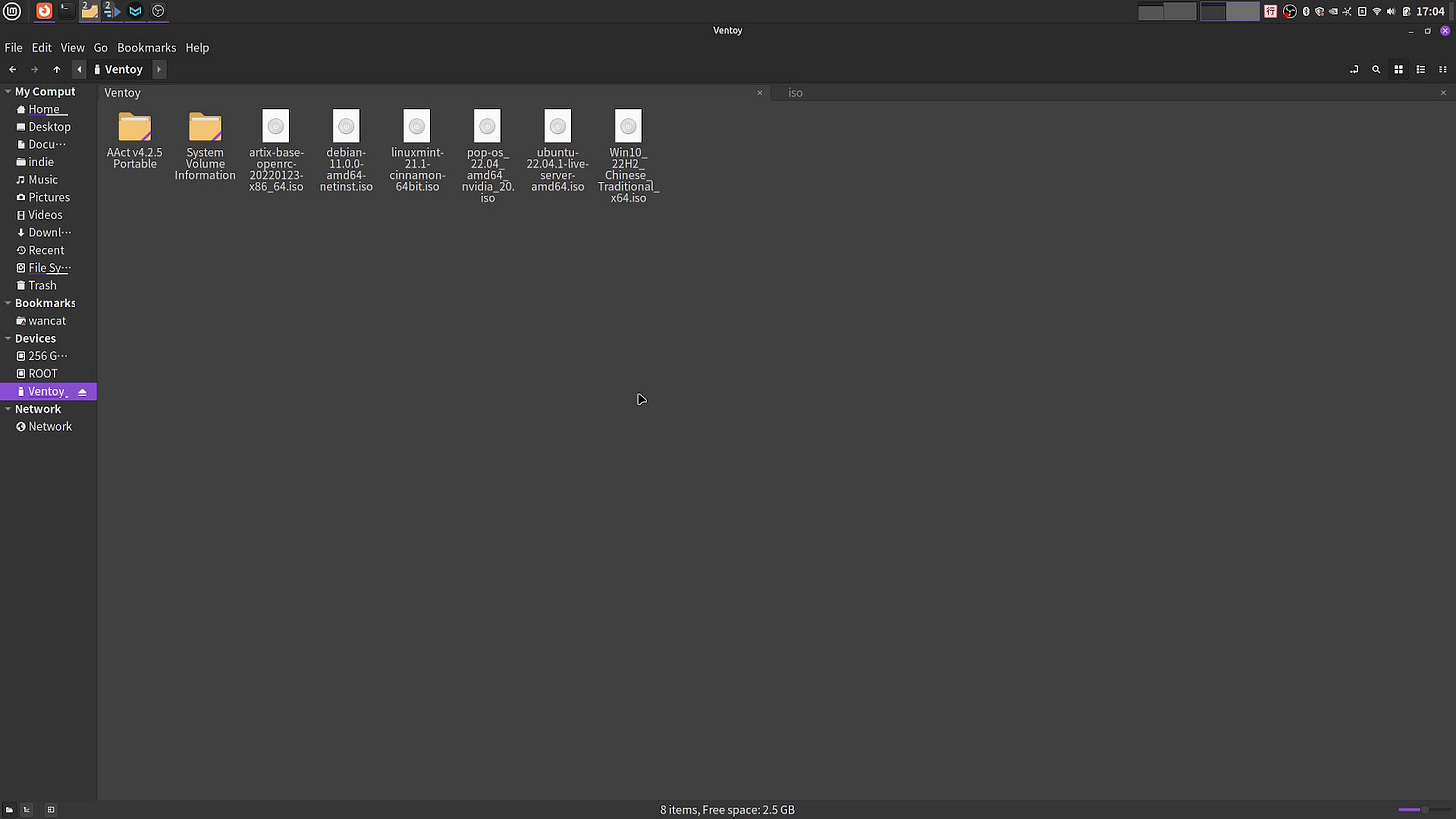
Task: Launch Firefox from the panel
Action: click(x=44, y=11)
